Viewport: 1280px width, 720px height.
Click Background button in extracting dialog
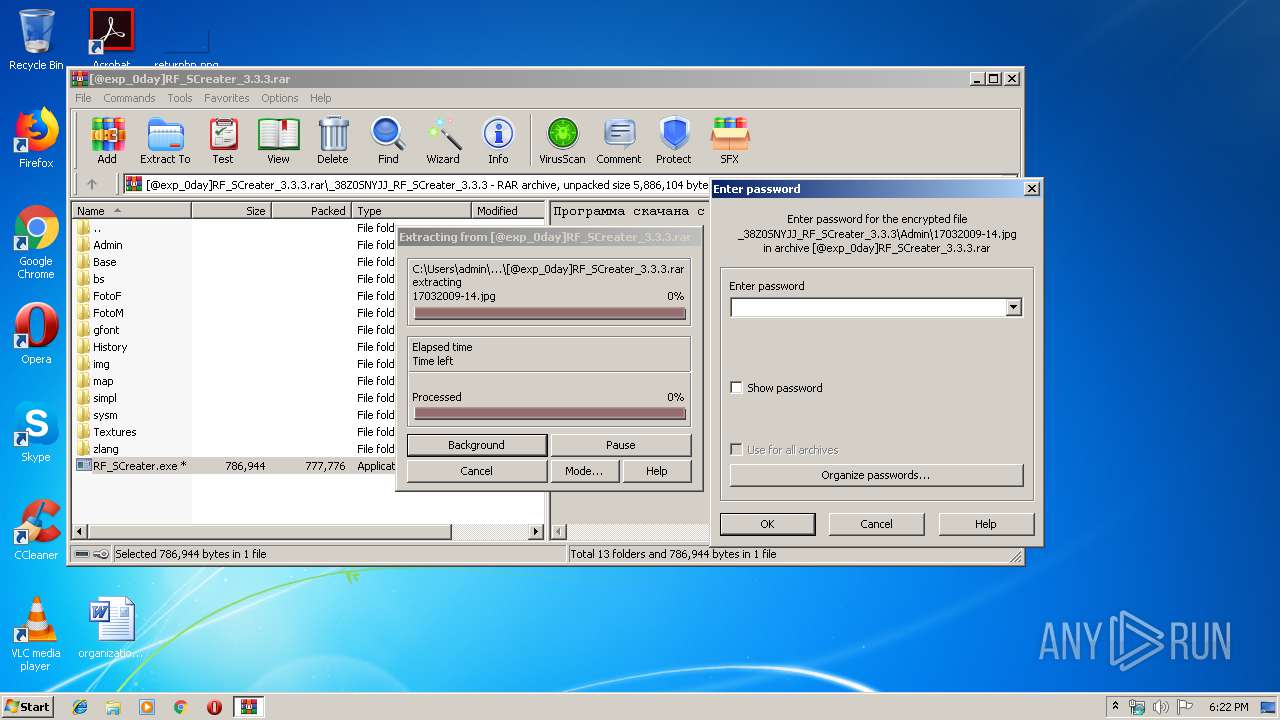[x=476, y=445]
